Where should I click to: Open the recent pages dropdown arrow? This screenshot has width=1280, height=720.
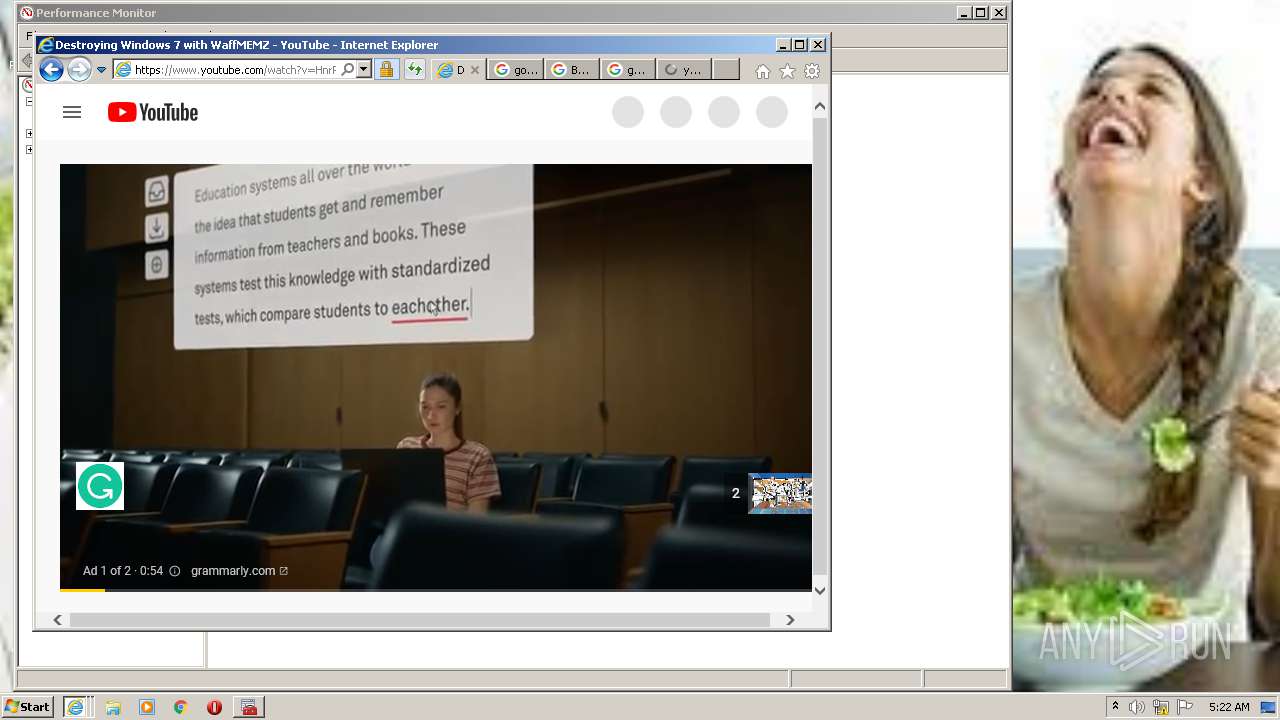point(101,70)
